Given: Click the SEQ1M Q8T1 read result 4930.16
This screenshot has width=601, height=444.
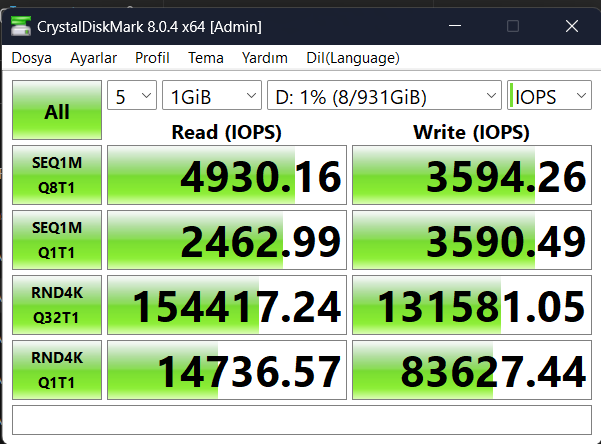Looking at the screenshot, I should (x=227, y=175).
